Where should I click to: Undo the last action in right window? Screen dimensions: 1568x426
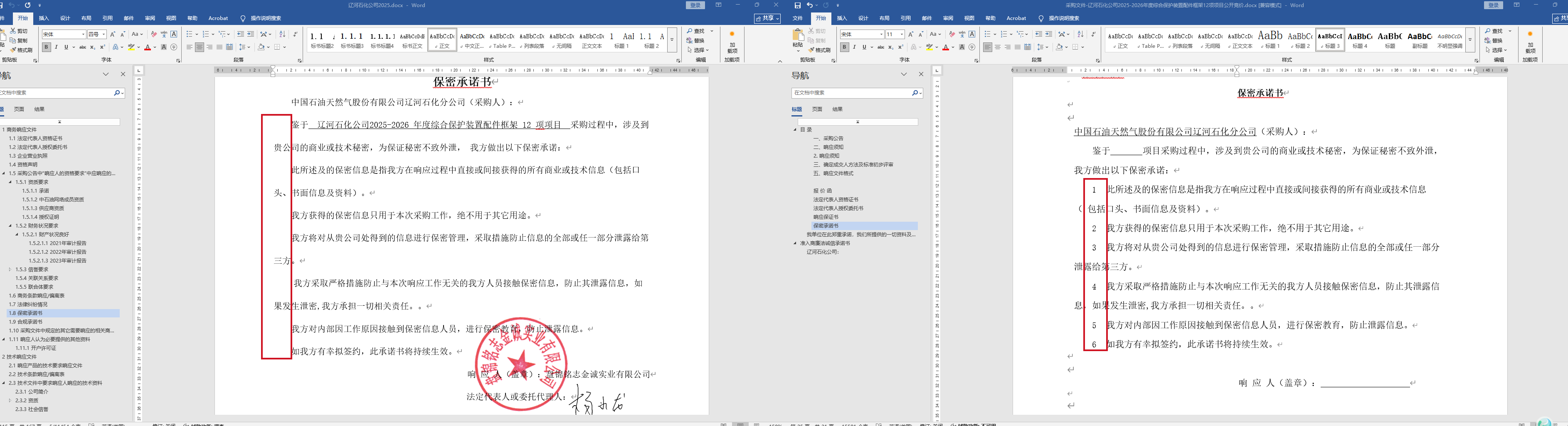pyautogui.click(x=810, y=5)
